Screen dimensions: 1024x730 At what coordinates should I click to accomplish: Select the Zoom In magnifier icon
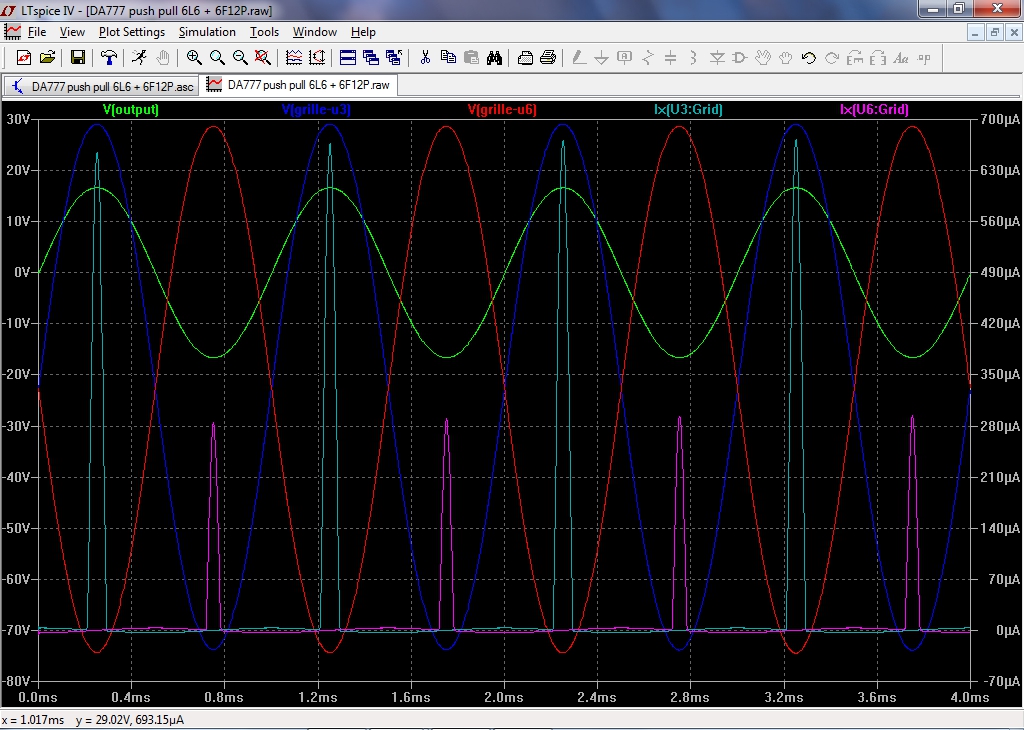193,58
